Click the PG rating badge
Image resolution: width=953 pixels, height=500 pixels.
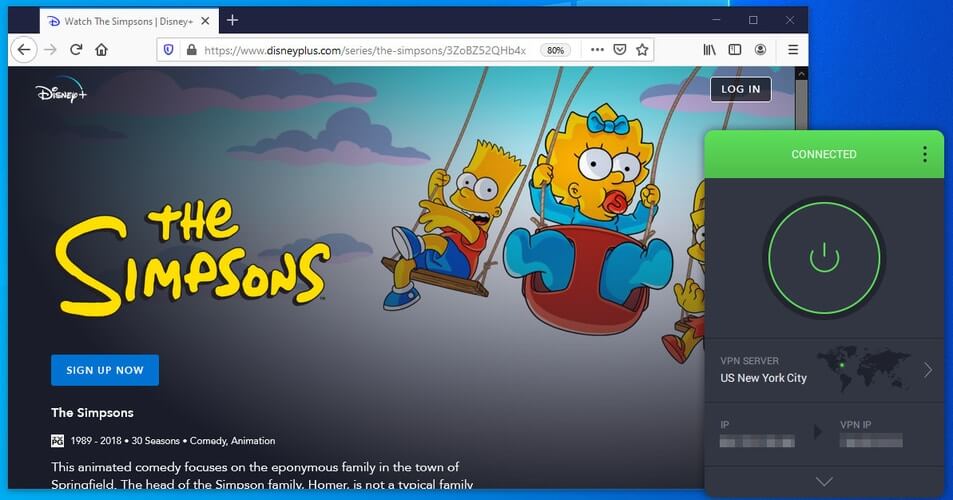pyautogui.click(x=57, y=441)
